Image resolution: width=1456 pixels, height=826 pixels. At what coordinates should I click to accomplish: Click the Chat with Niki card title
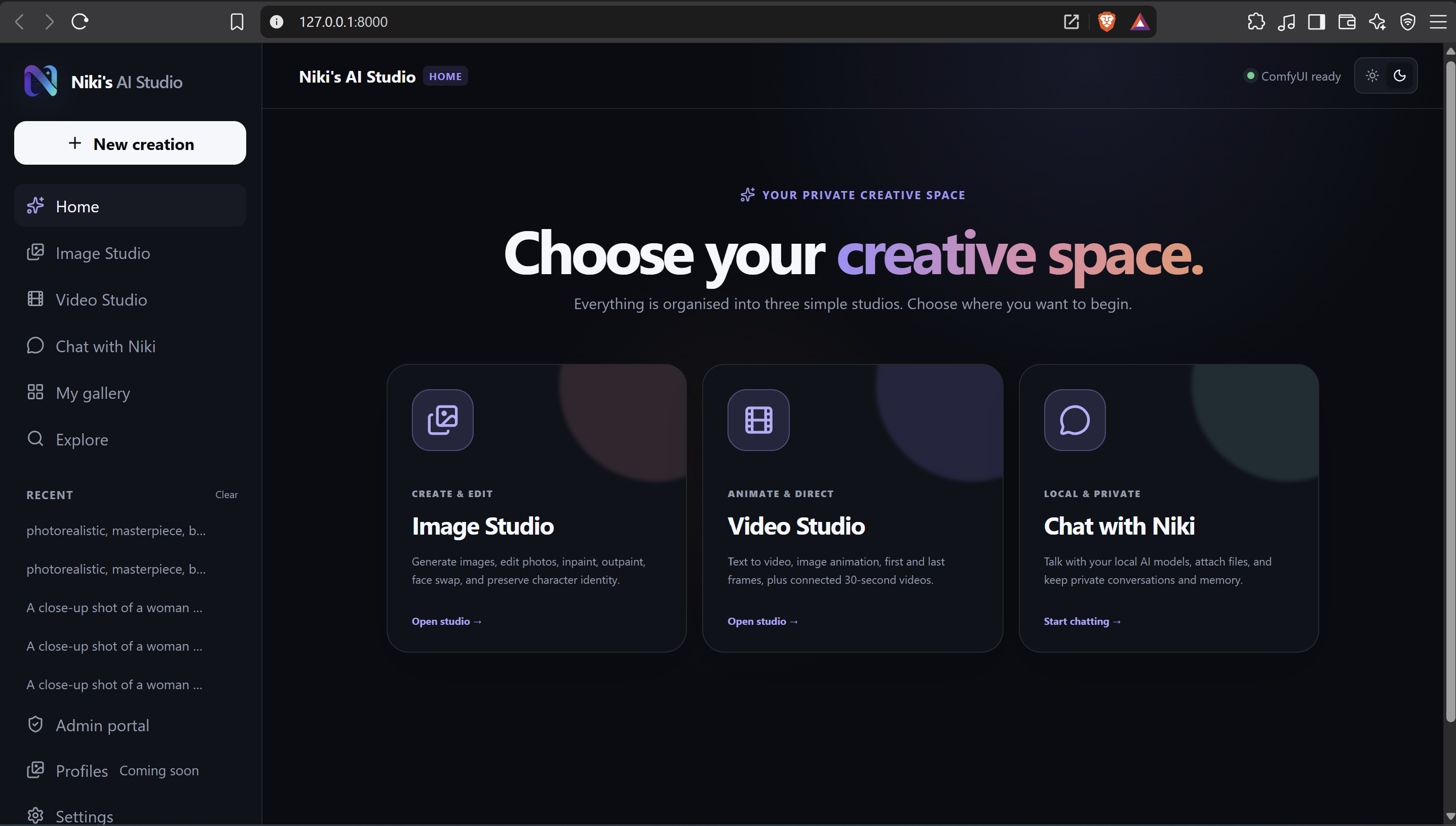pyautogui.click(x=1119, y=526)
